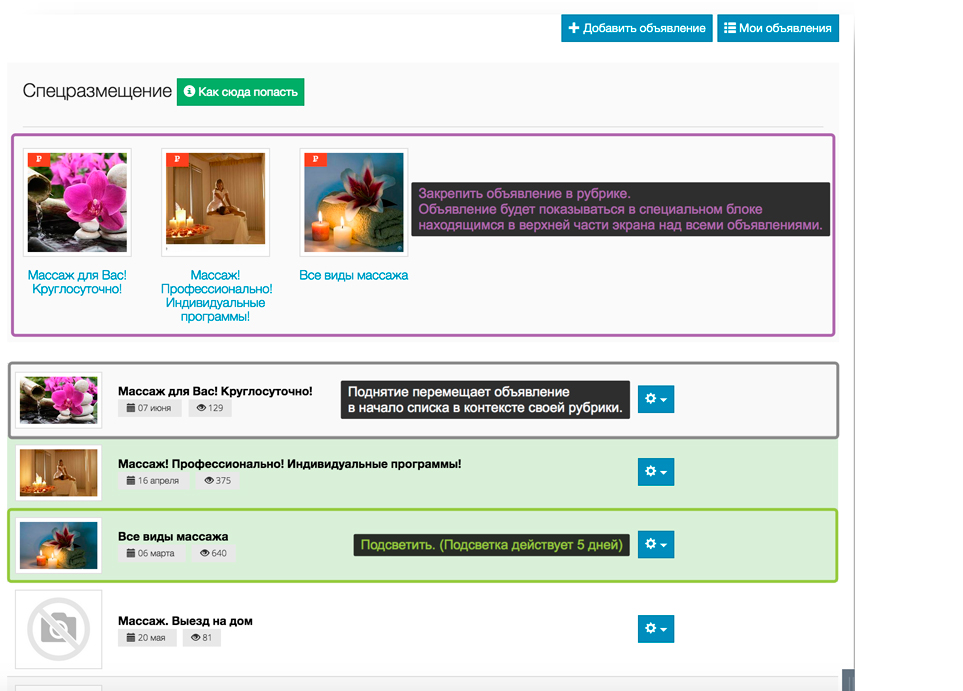Click no-photo placeholder for Массаж. Выезд на дом
The image size is (963, 691).
pyautogui.click(x=58, y=629)
